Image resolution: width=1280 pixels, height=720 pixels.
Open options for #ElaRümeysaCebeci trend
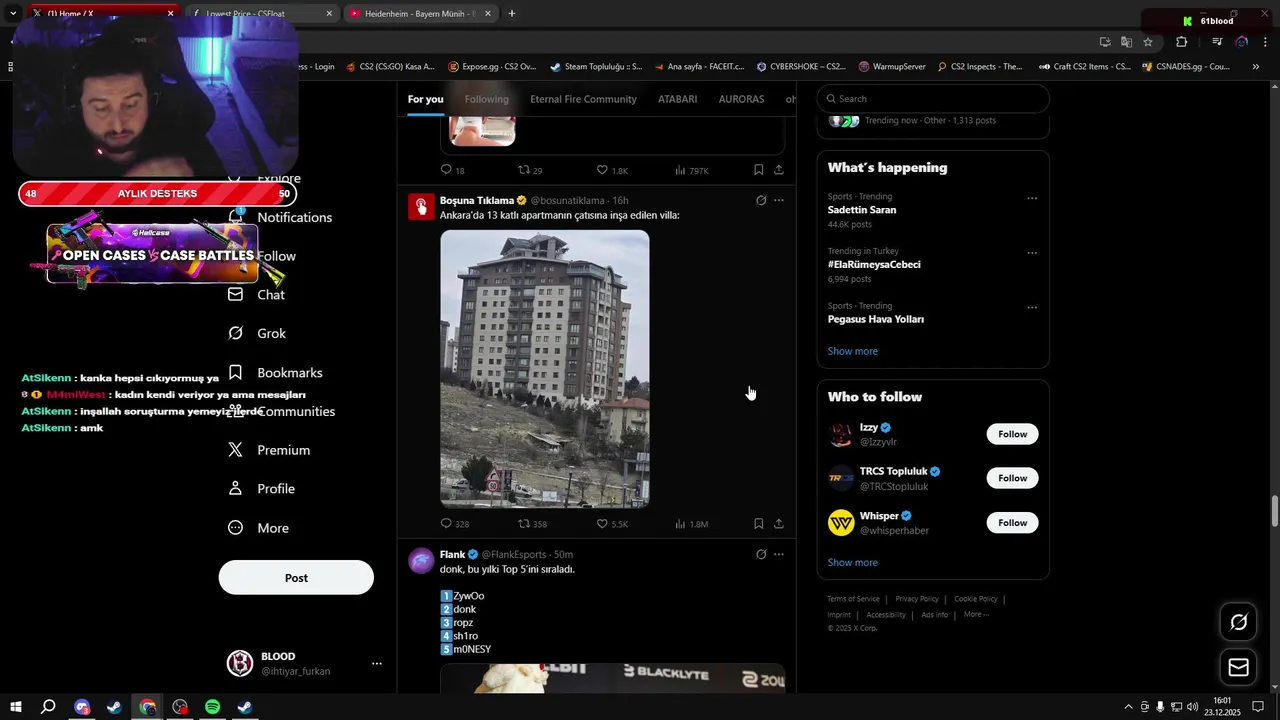point(1032,252)
